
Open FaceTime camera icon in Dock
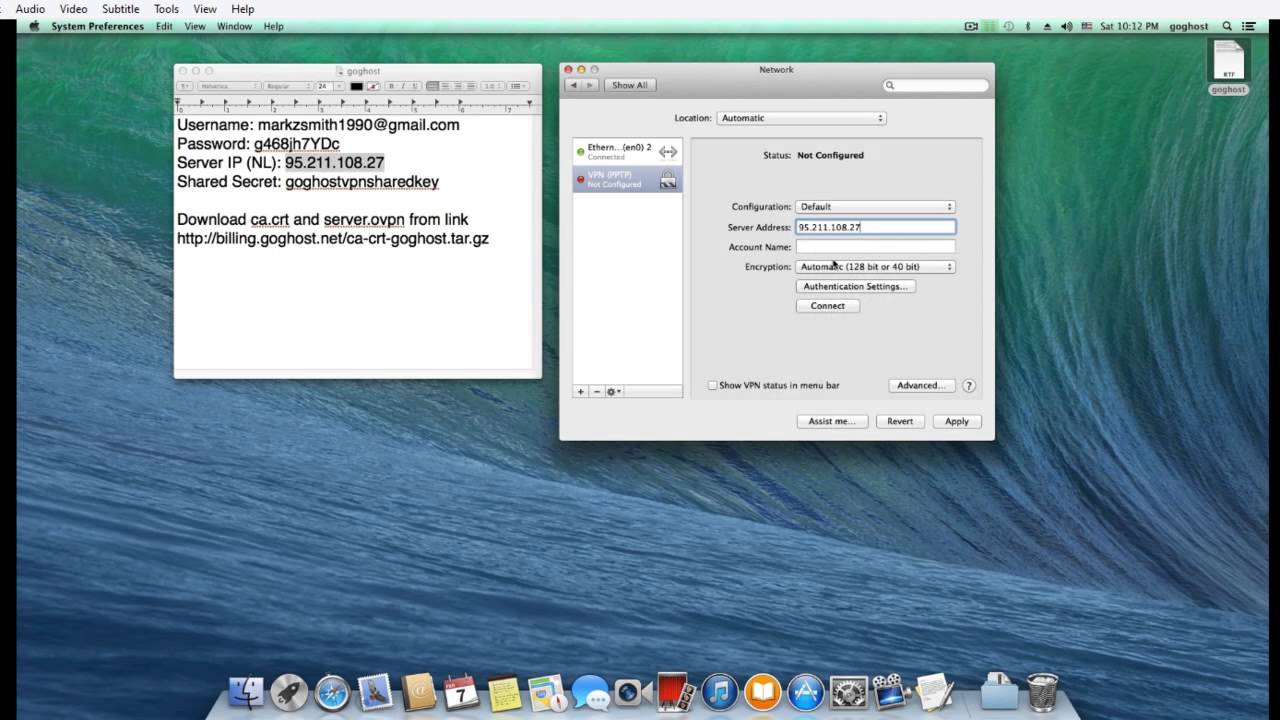tap(631, 693)
